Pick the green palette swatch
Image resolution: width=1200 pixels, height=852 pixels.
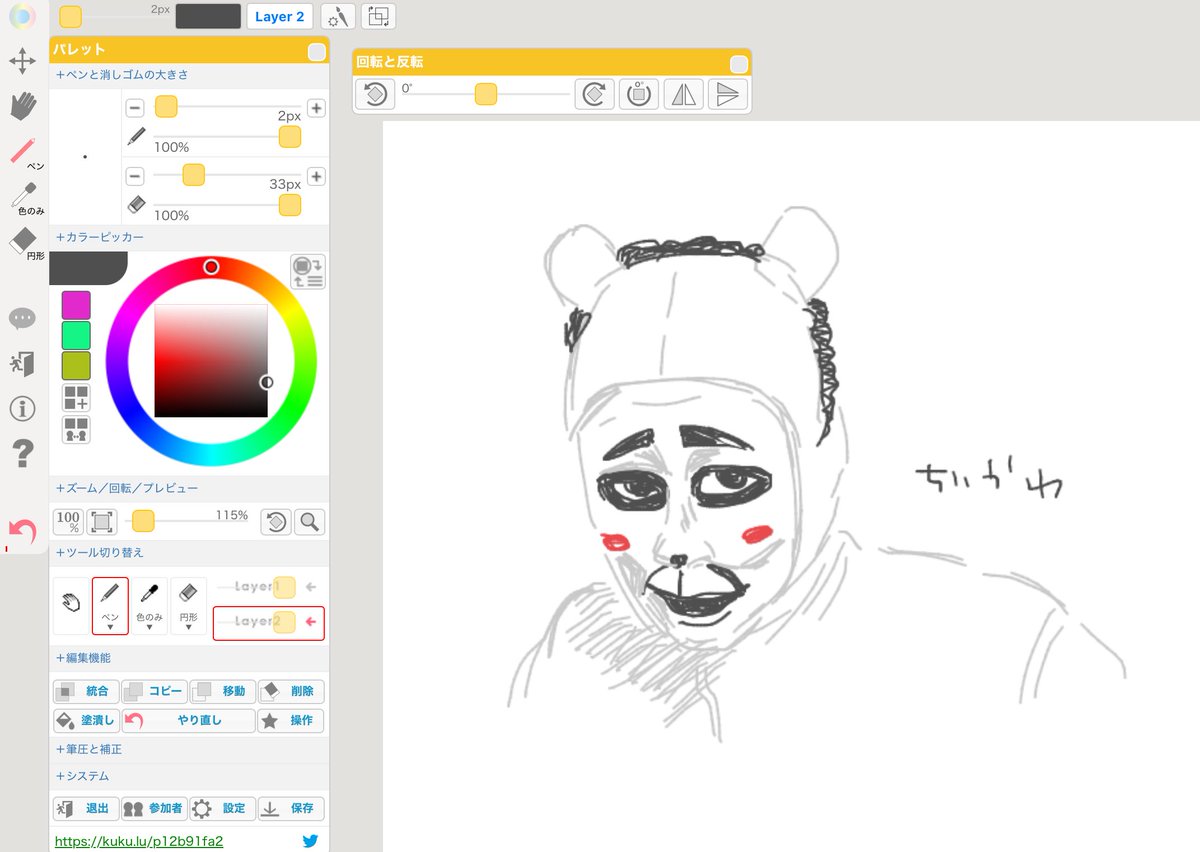76,335
